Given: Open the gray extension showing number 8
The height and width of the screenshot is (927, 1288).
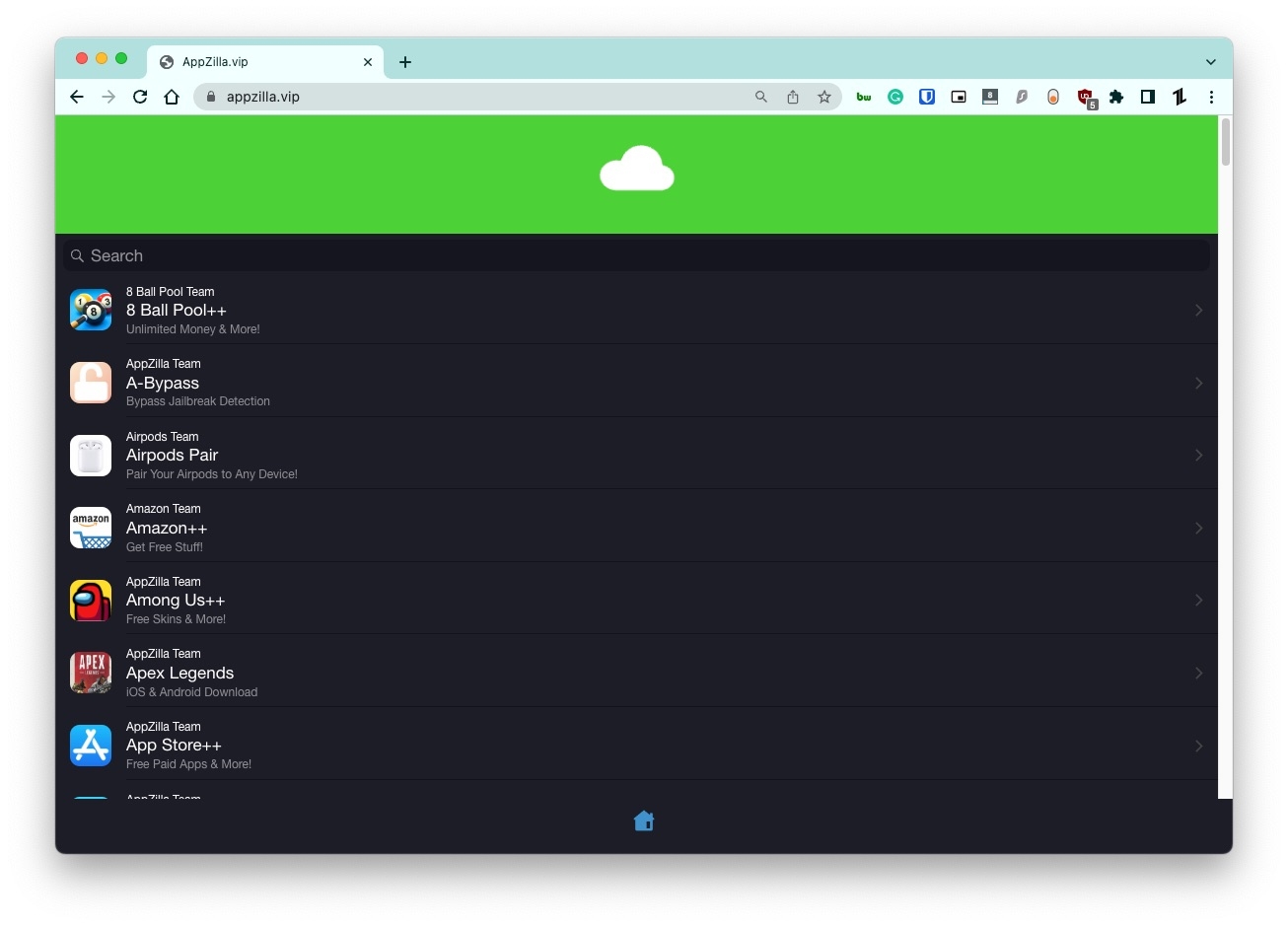Looking at the screenshot, I should point(990,97).
